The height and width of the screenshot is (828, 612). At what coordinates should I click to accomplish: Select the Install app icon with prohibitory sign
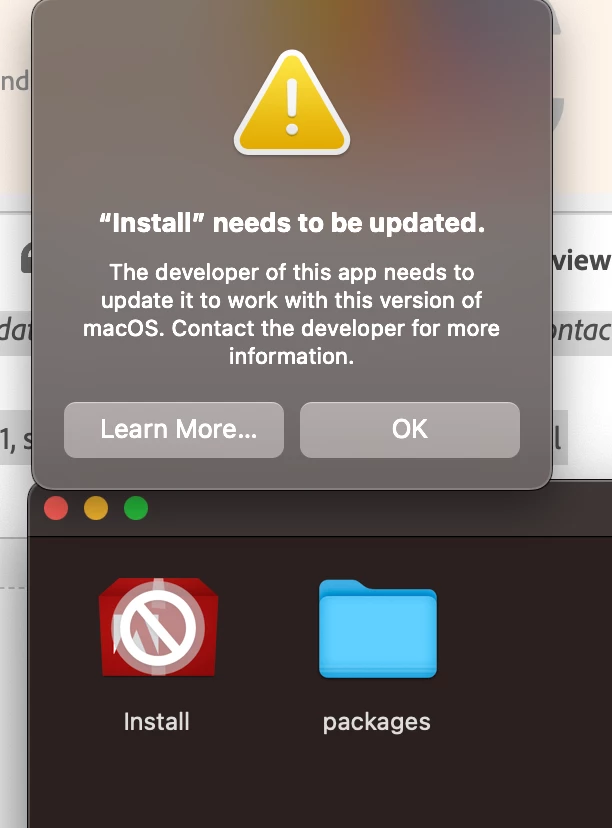pos(158,627)
